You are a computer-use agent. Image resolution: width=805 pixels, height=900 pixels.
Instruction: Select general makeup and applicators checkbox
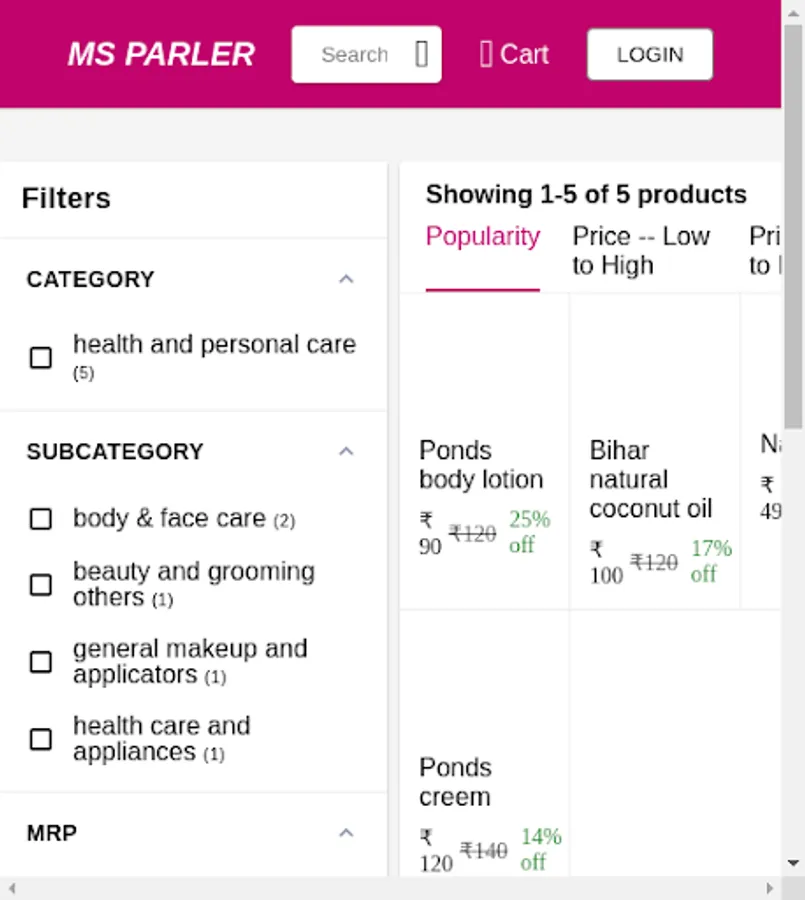click(41, 662)
